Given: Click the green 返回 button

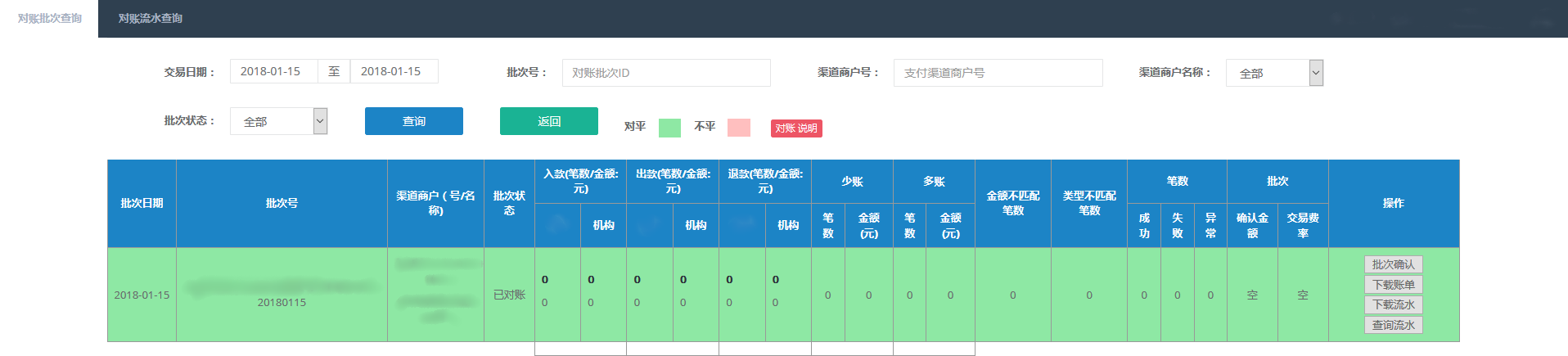Looking at the screenshot, I should point(549,121).
